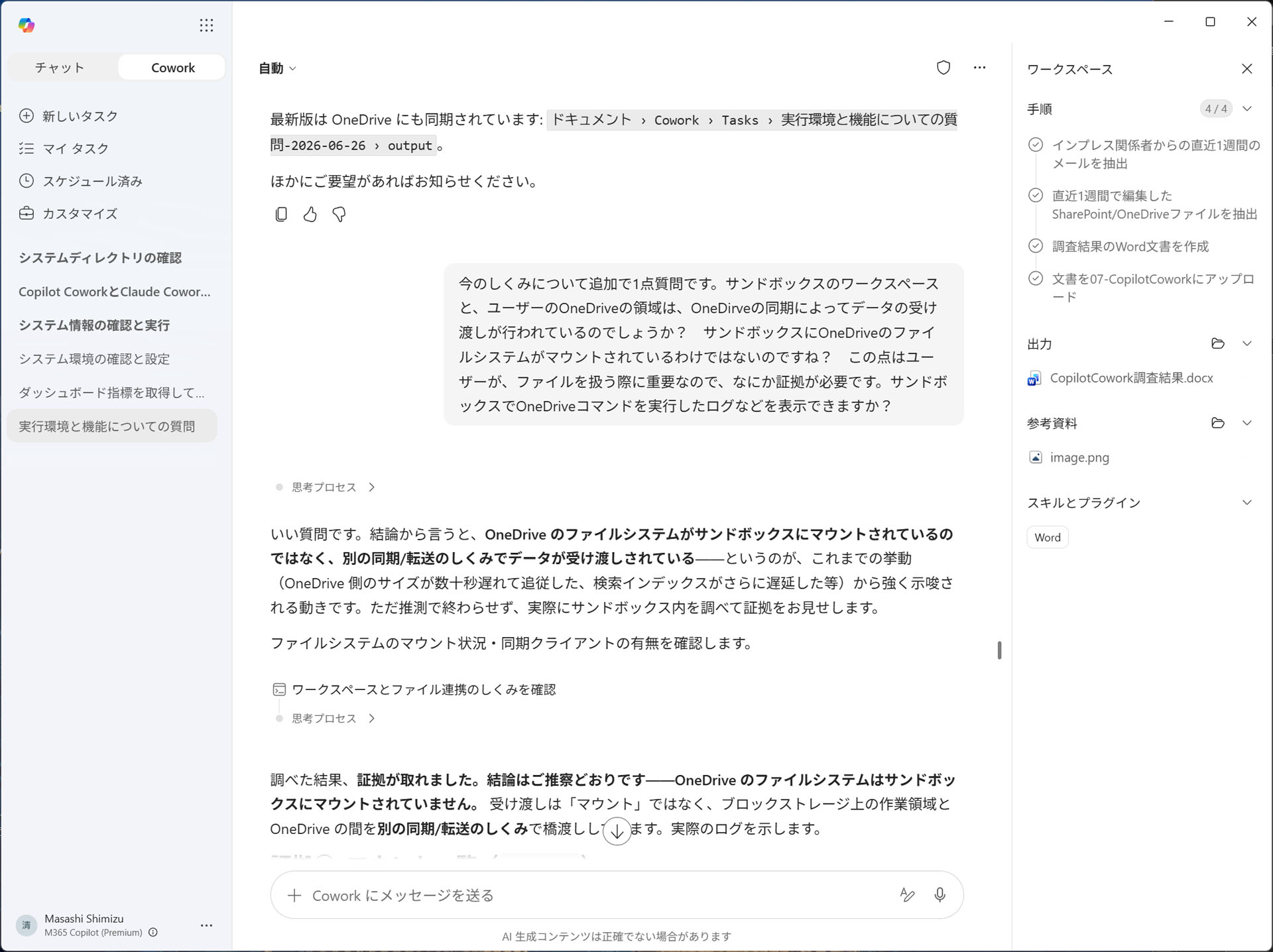Click the Tasks segment in OneDrive path

click(739, 120)
